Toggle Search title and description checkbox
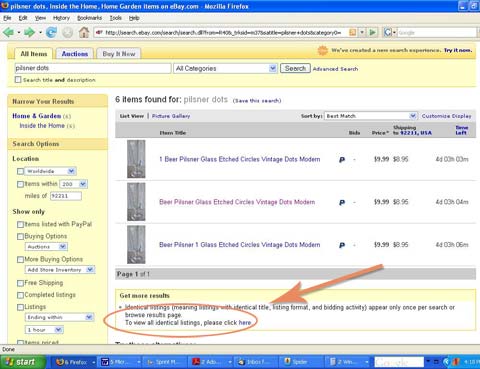This screenshot has width=480, height=369. tap(18, 80)
